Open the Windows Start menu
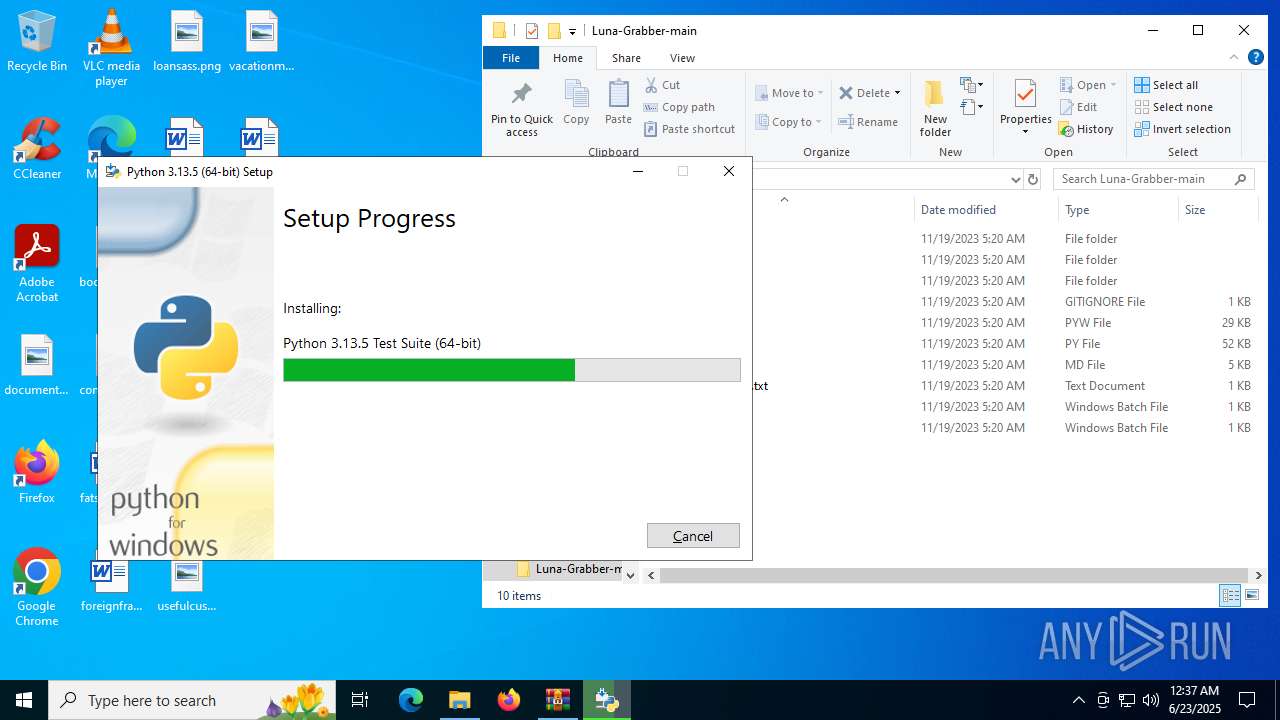 [x=24, y=700]
